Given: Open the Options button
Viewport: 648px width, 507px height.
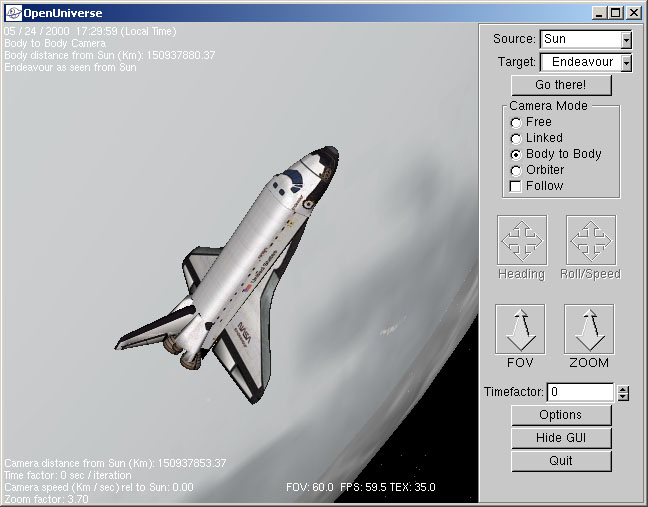Looking at the screenshot, I should coord(561,415).
